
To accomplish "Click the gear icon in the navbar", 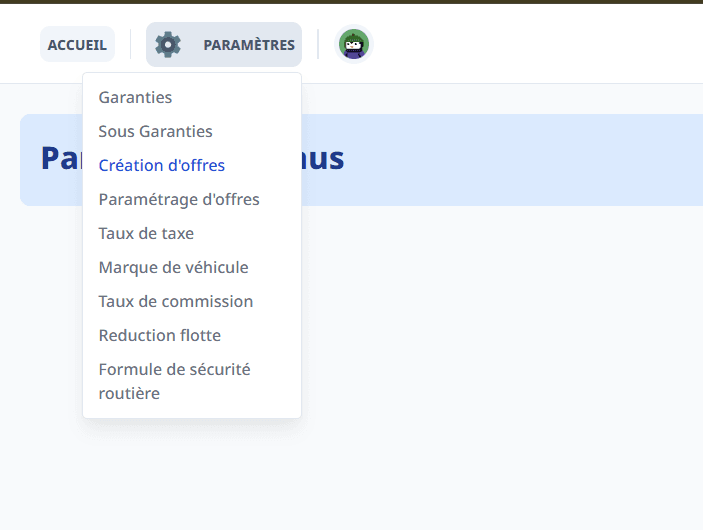I will point(168,44).
